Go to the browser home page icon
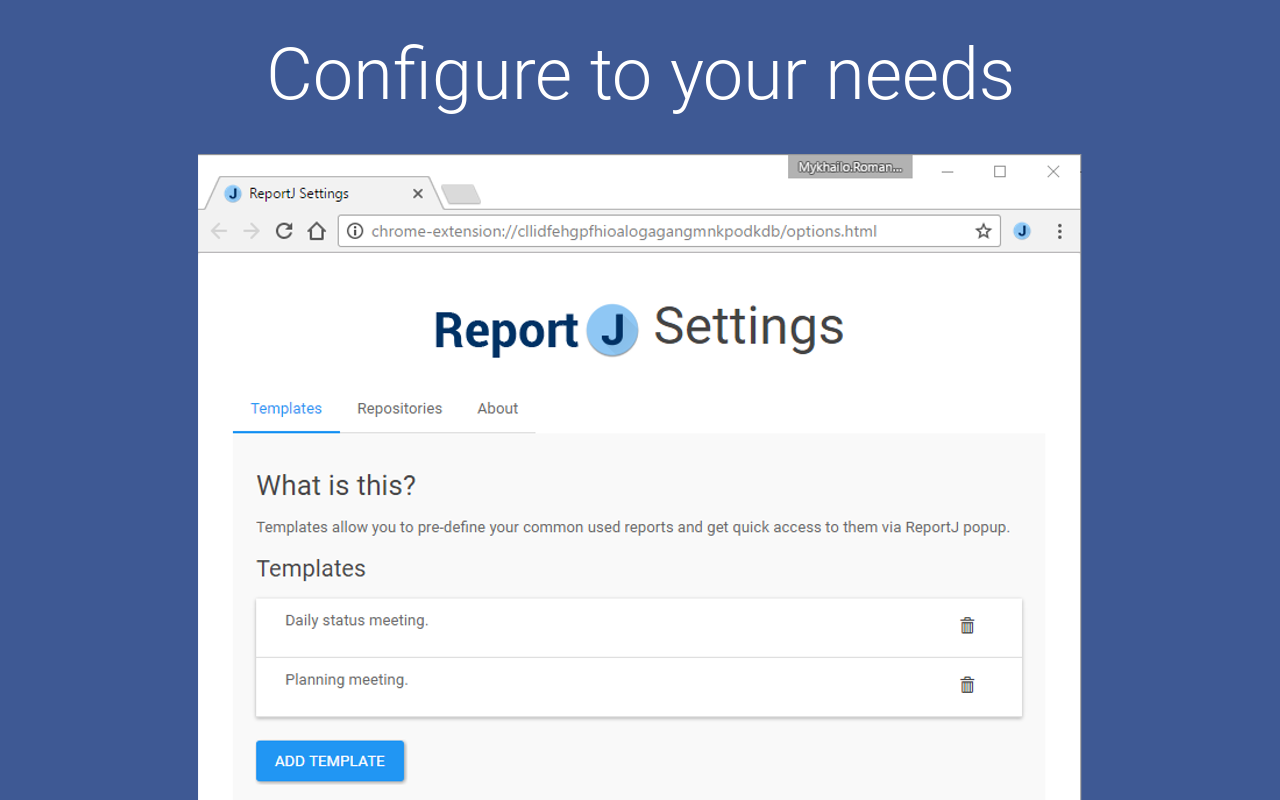The width and height of the screenshot is (1280, 800). (x=317, y=231)
